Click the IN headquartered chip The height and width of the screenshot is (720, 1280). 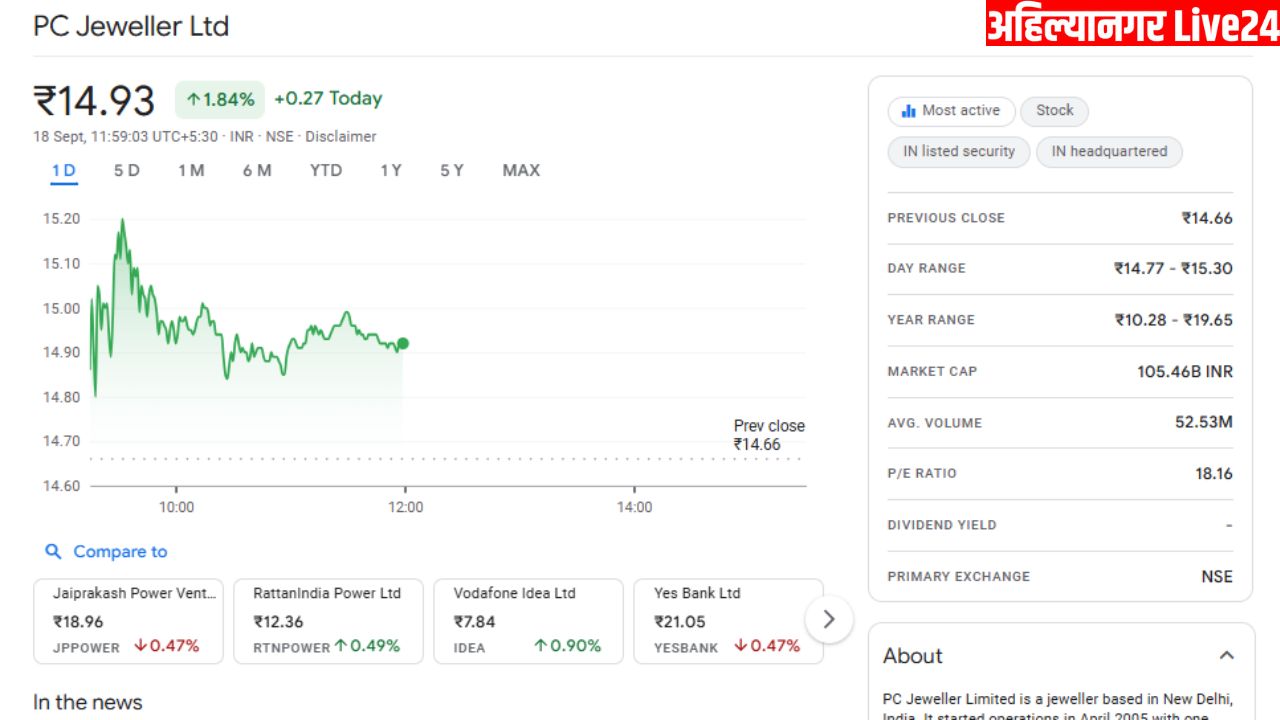click(x=1109, y=152)
